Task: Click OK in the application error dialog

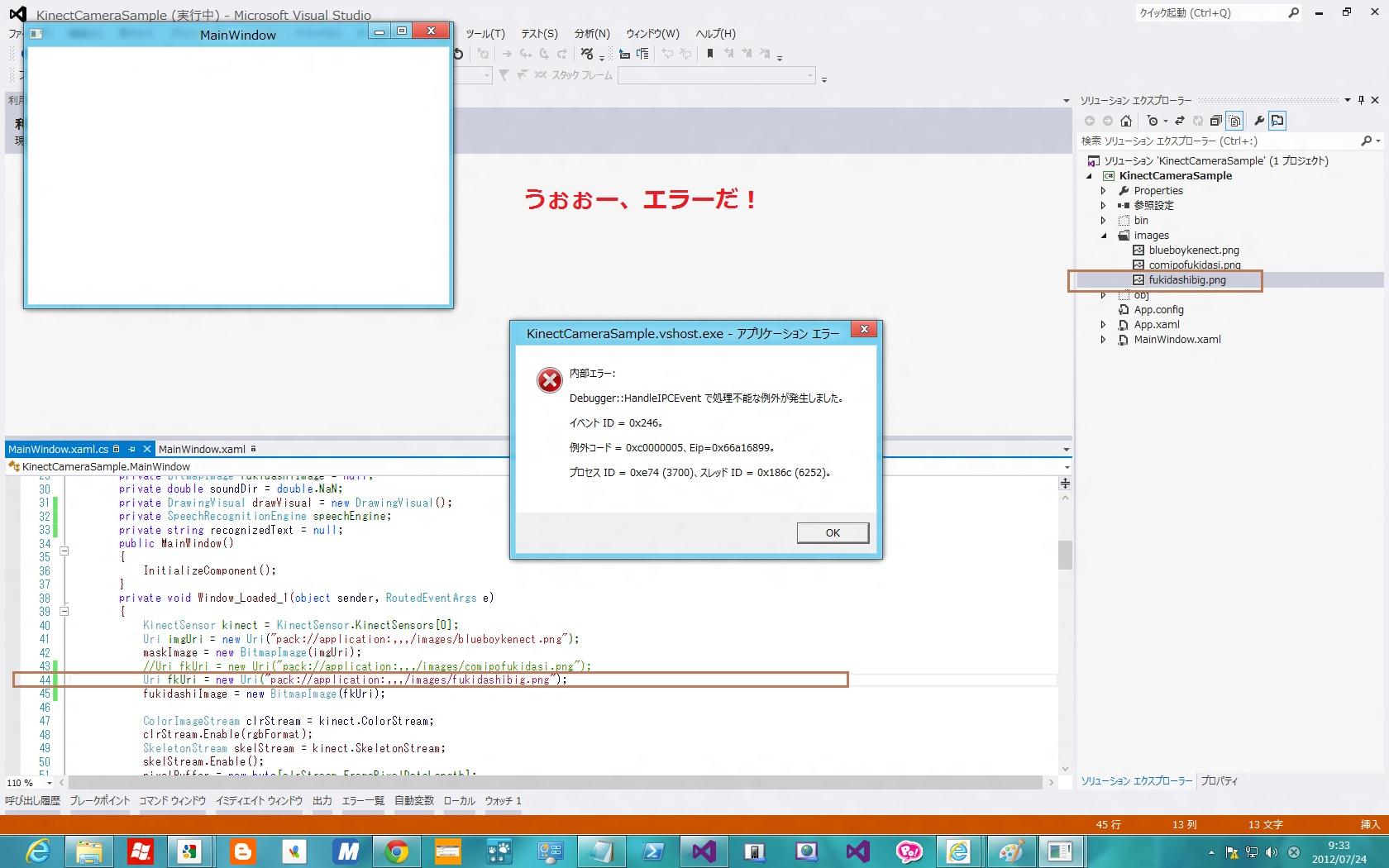Action: [832, 532]
